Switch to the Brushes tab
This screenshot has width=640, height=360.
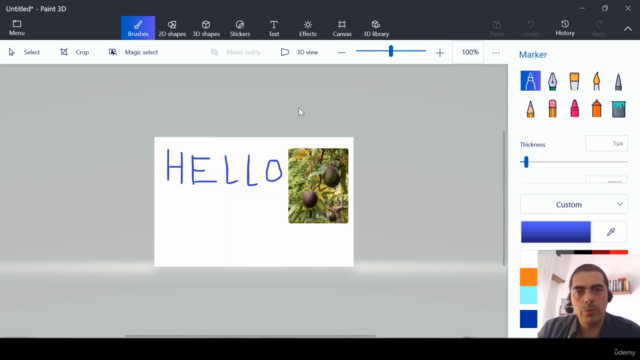pyautogui.click(x=138, y=28)
